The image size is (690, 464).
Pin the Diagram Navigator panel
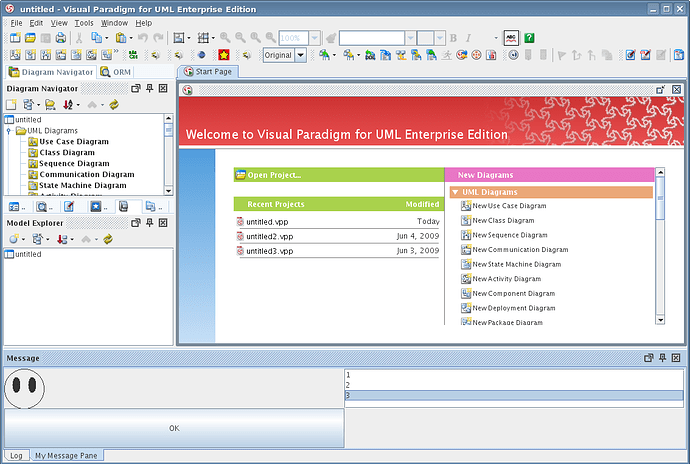point(150,88)
